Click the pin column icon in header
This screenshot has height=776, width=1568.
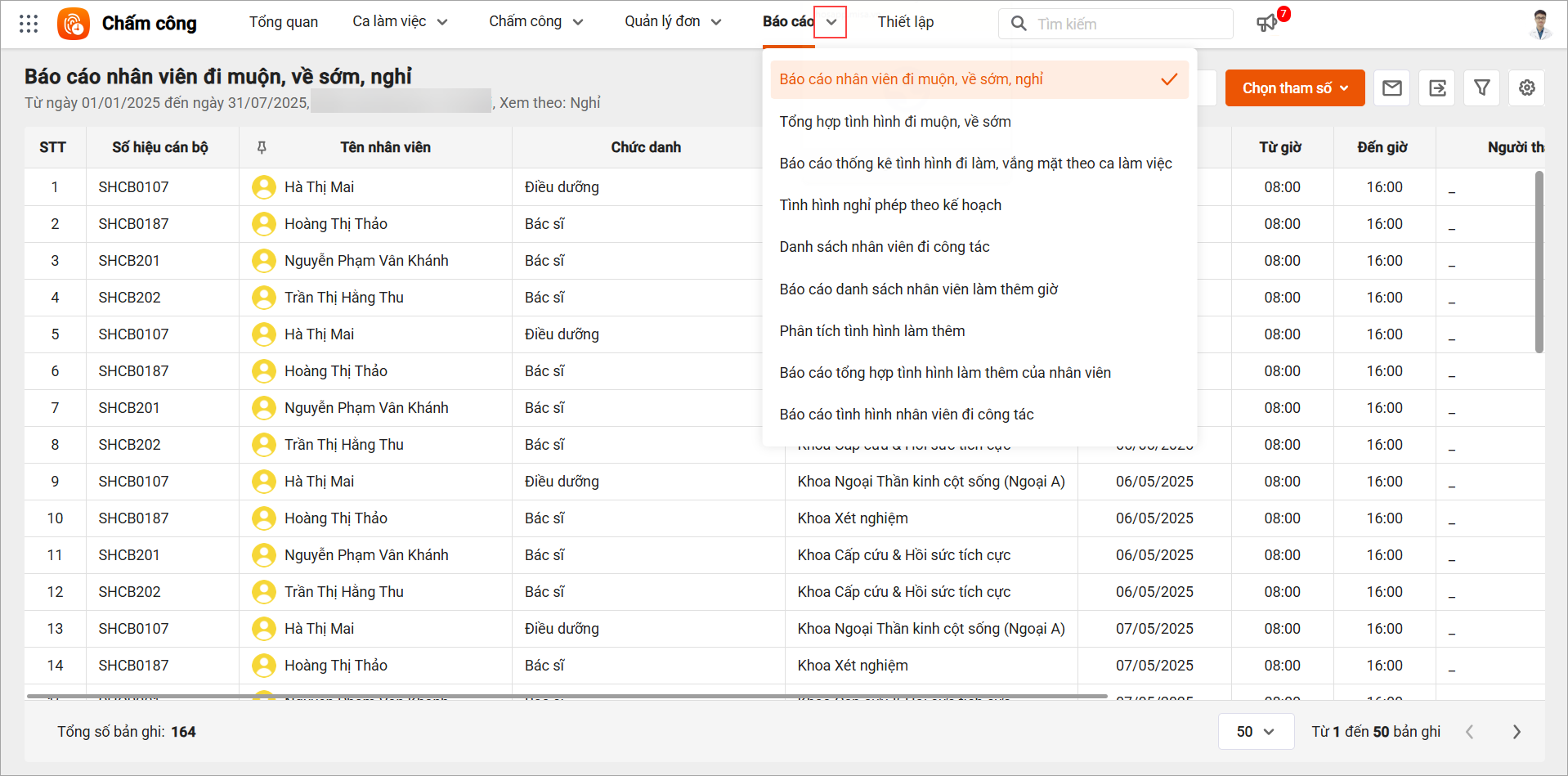click(x=262, y=147)
